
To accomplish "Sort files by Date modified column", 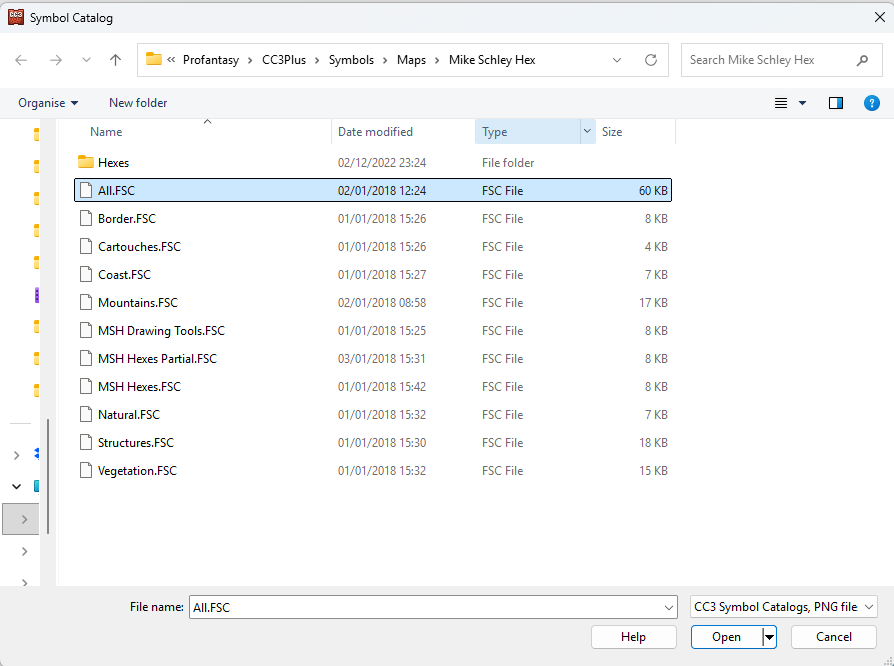I will [375, 132].
